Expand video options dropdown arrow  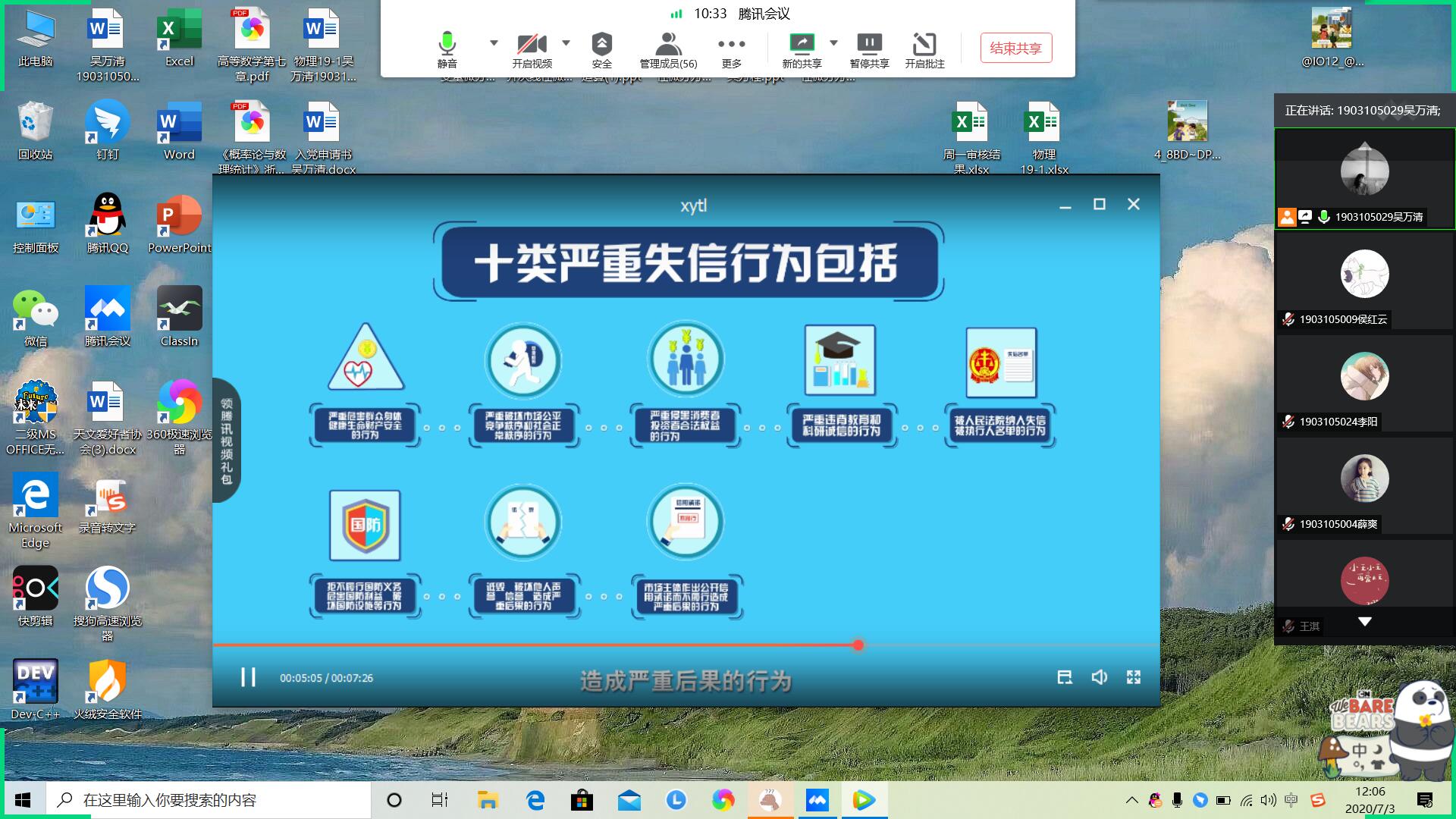tap(566, 42)
